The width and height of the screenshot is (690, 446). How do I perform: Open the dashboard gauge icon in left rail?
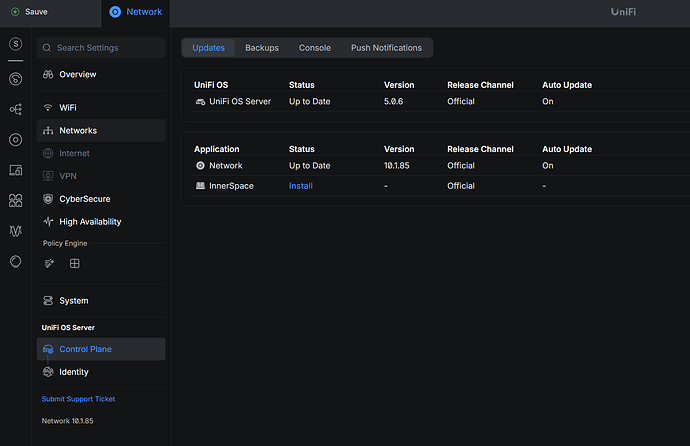click(x=16, y=79)
